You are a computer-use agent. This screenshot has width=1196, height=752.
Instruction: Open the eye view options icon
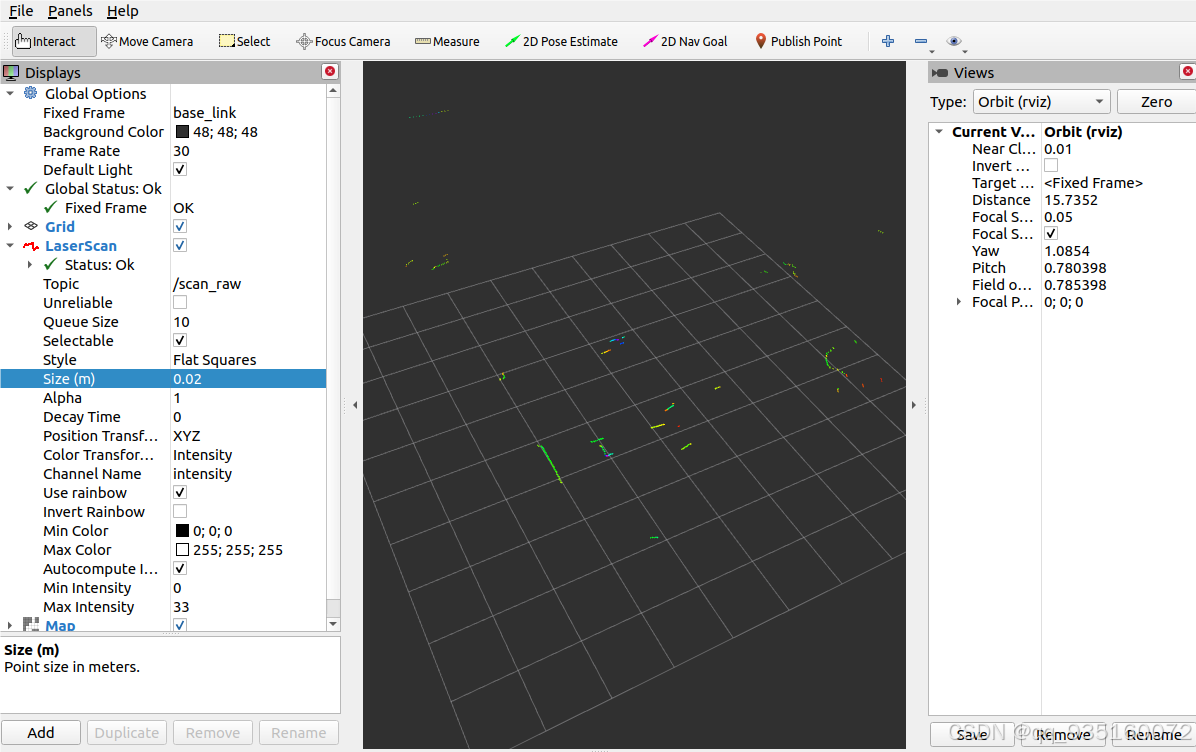[954, 41]
